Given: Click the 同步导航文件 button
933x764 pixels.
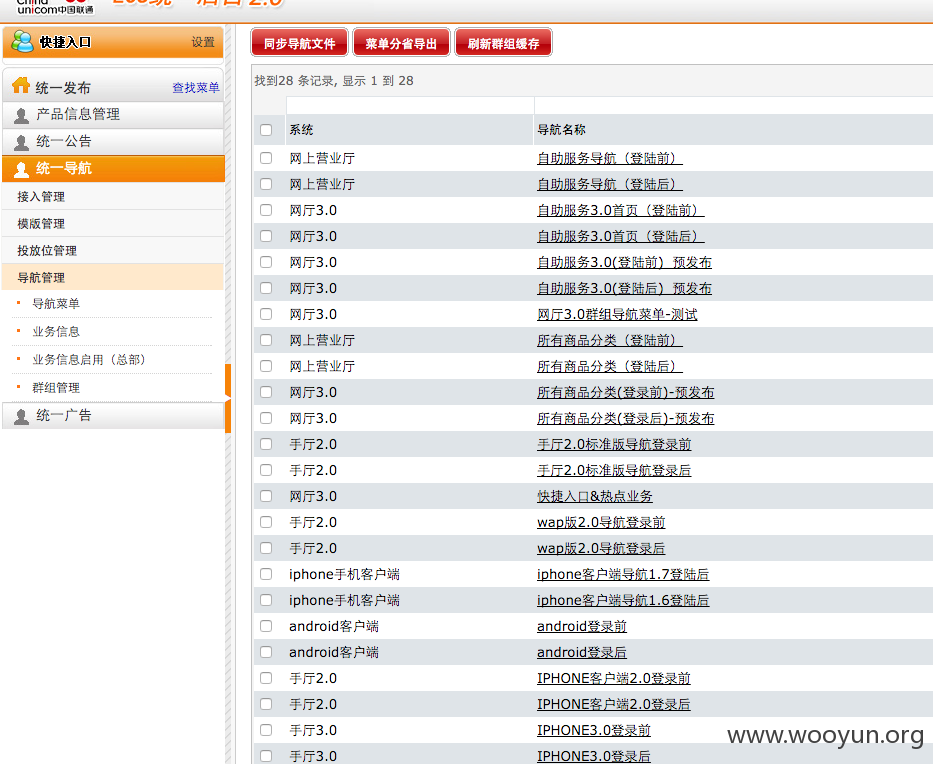Looking at the screenshot, I should coord(299,43).
